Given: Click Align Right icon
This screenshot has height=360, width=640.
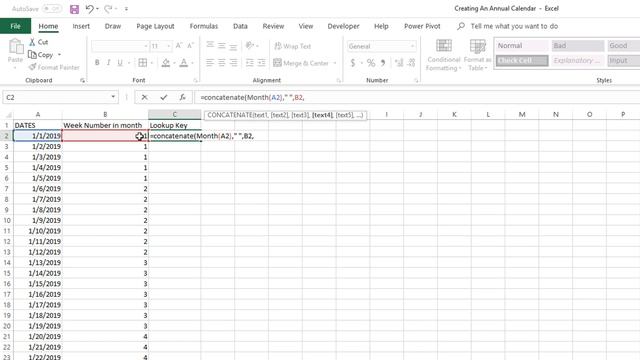Looking at the screenshot, I should point(233,63).
